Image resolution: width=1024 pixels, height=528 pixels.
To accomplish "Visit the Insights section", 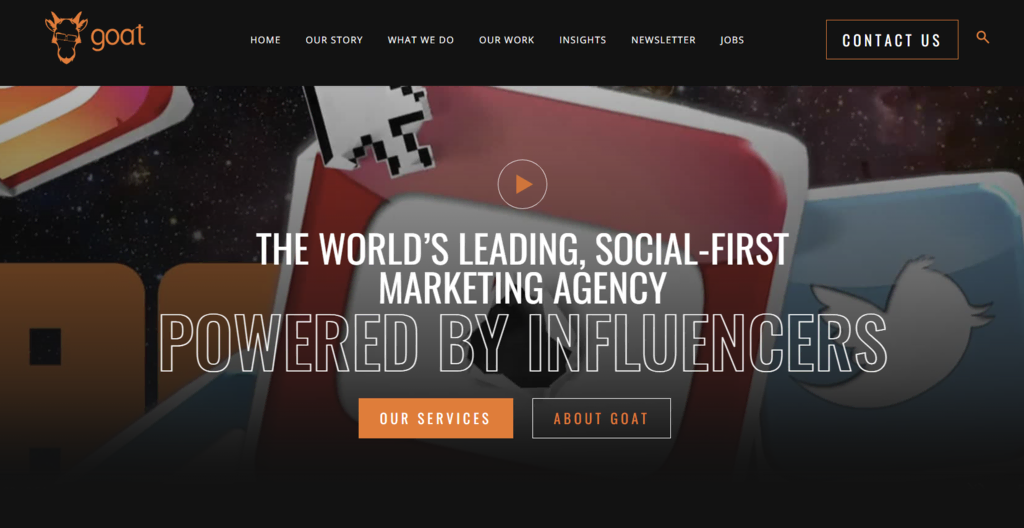I will click(583, 40).
